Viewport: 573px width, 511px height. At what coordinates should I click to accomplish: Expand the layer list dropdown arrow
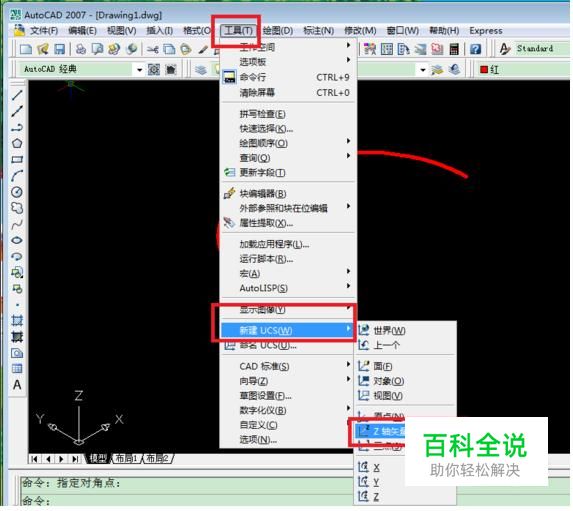[x=423, y=69]
